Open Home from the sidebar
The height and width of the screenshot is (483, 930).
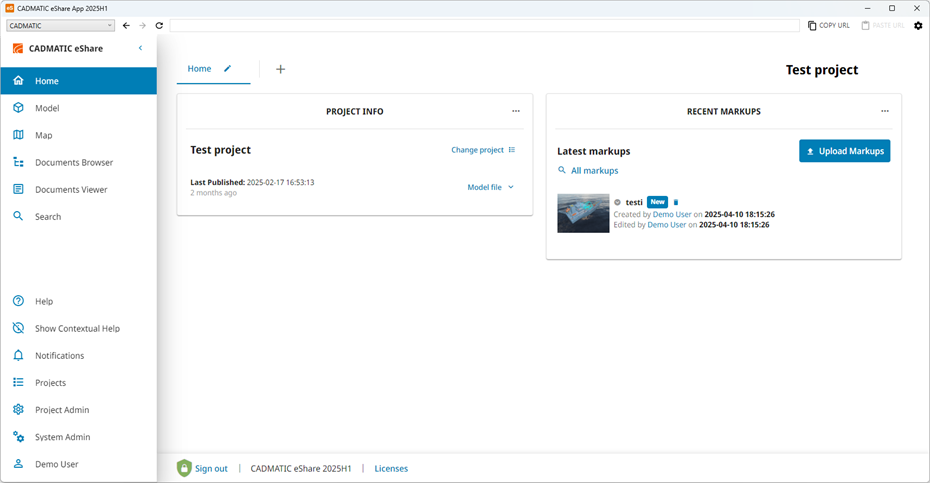(78, 81)
